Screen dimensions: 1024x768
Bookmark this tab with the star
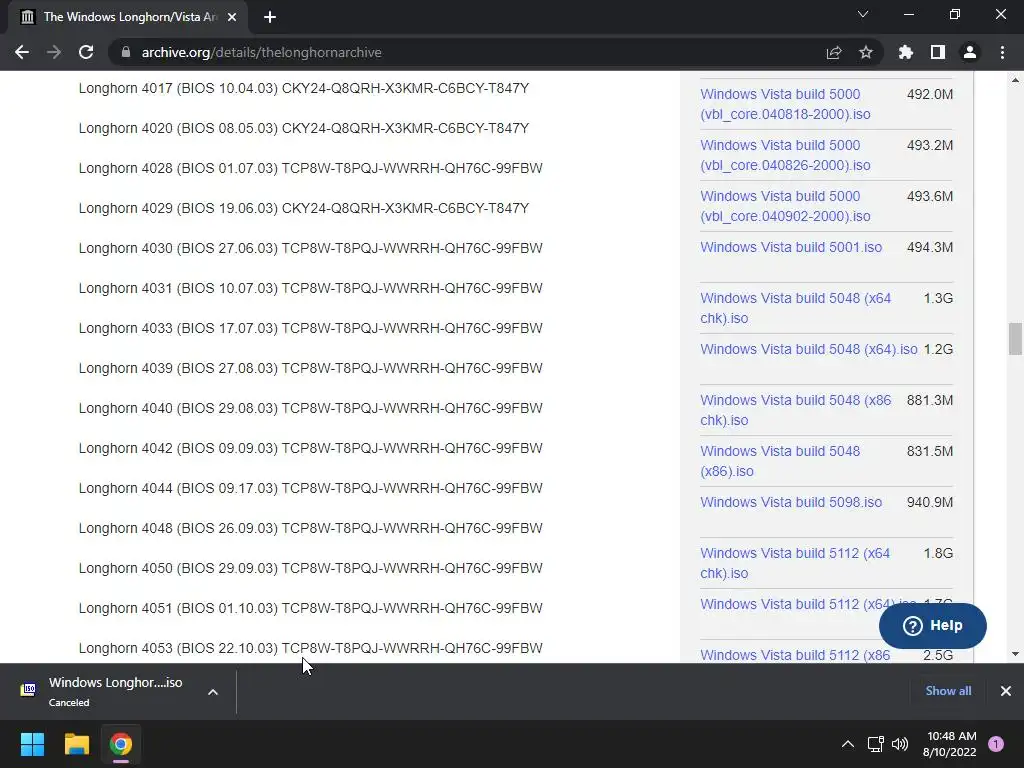pyautogui.click(x=865, y=52)
